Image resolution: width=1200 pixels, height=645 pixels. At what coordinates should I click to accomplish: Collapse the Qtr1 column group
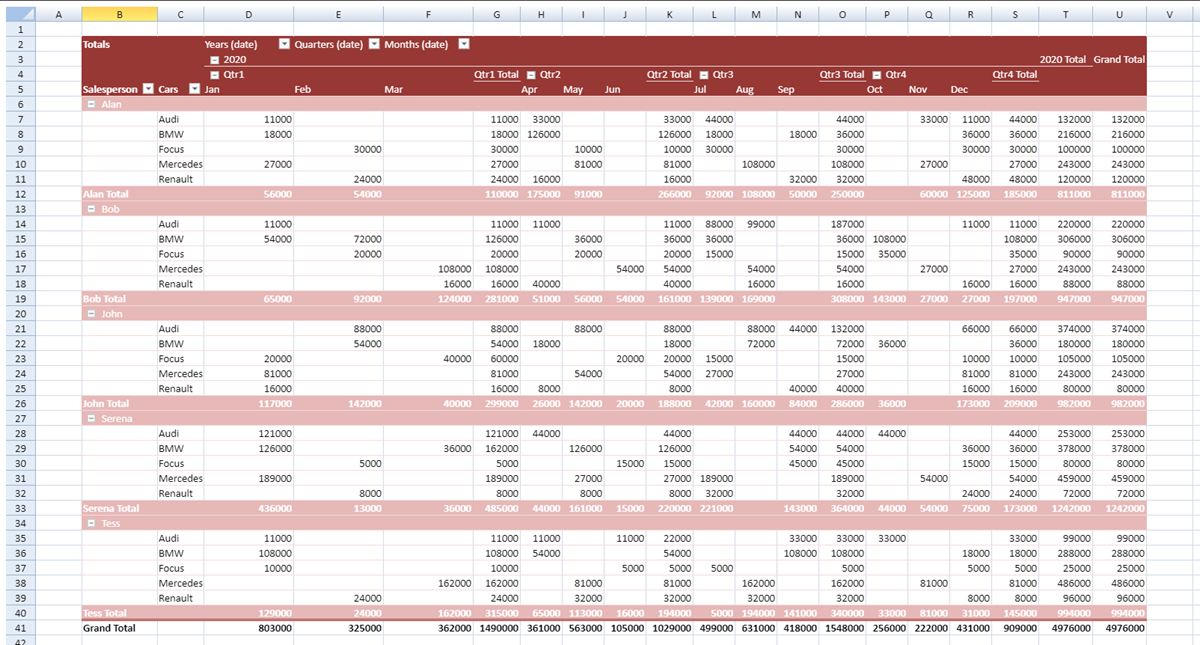(x=214, y=75)
